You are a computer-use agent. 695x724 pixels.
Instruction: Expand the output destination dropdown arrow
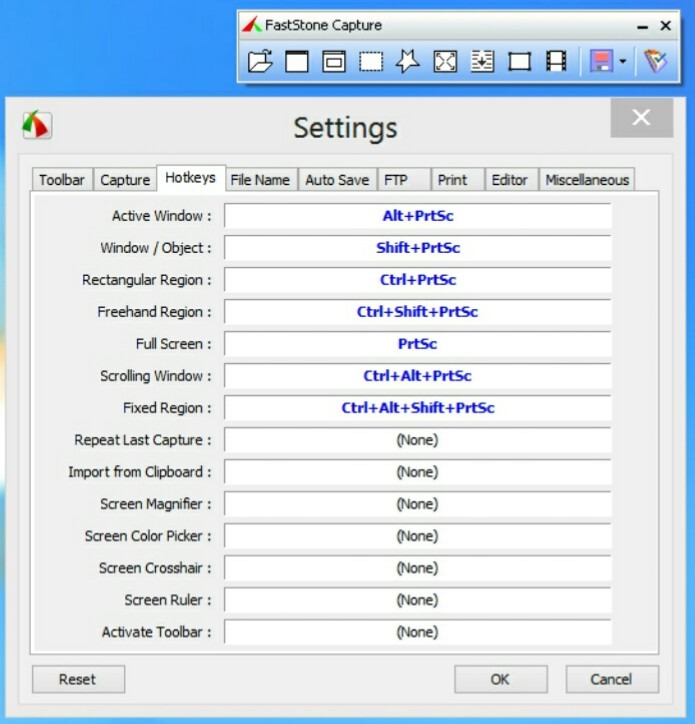(x=623, y=61)
